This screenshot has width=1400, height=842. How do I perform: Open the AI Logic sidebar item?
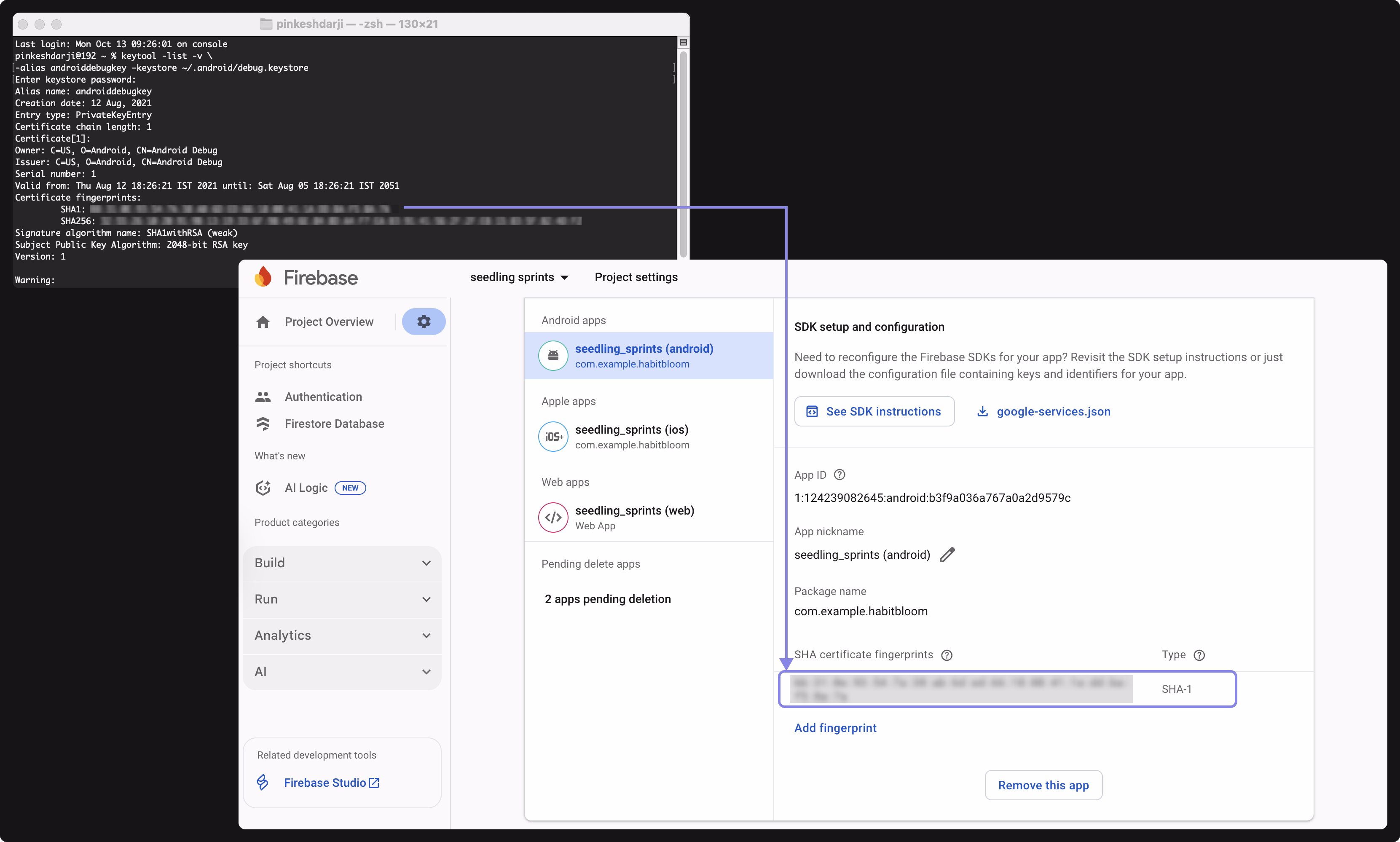(x=306, y=488)
